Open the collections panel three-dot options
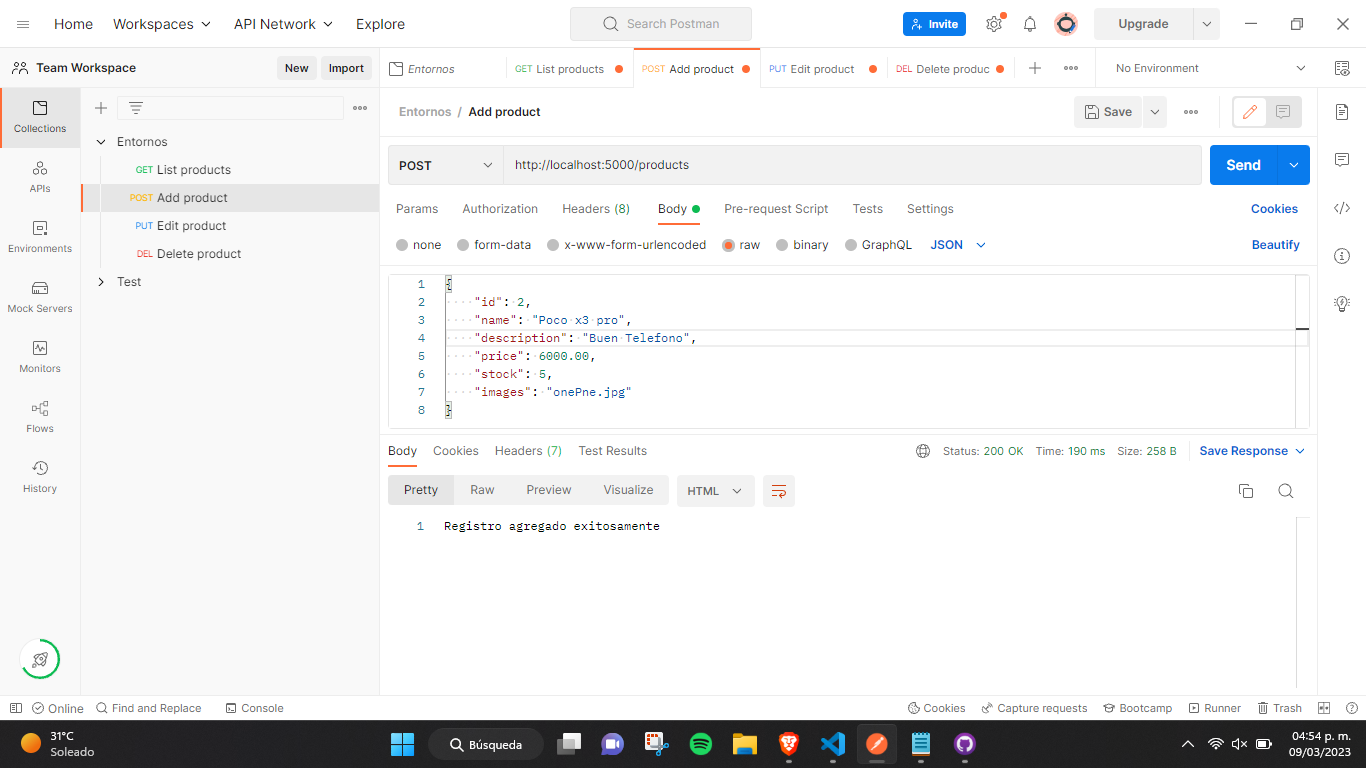 click(x=360, y=108)
